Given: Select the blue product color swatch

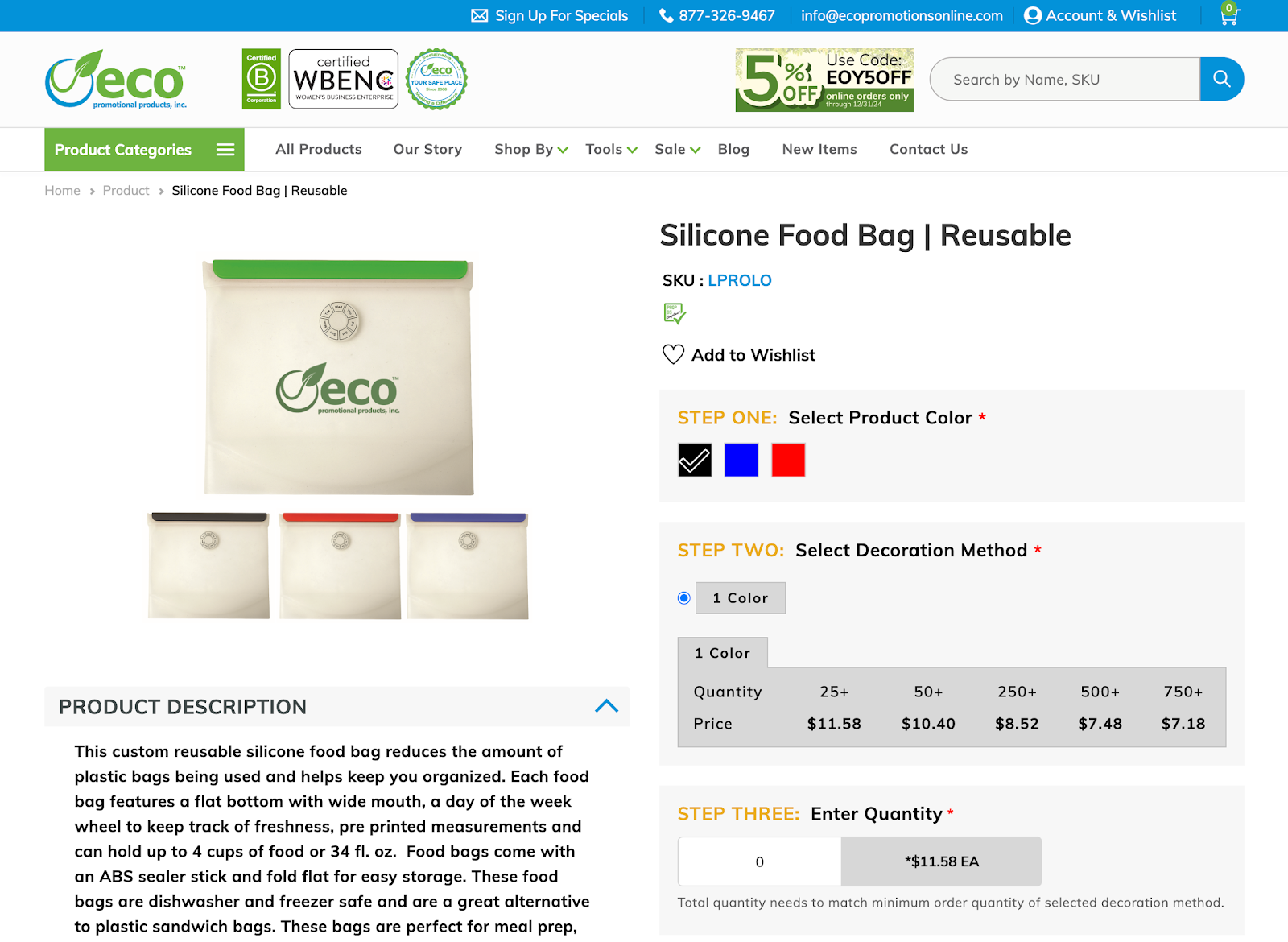Looking at the screenshot, I should coord(741,459).
